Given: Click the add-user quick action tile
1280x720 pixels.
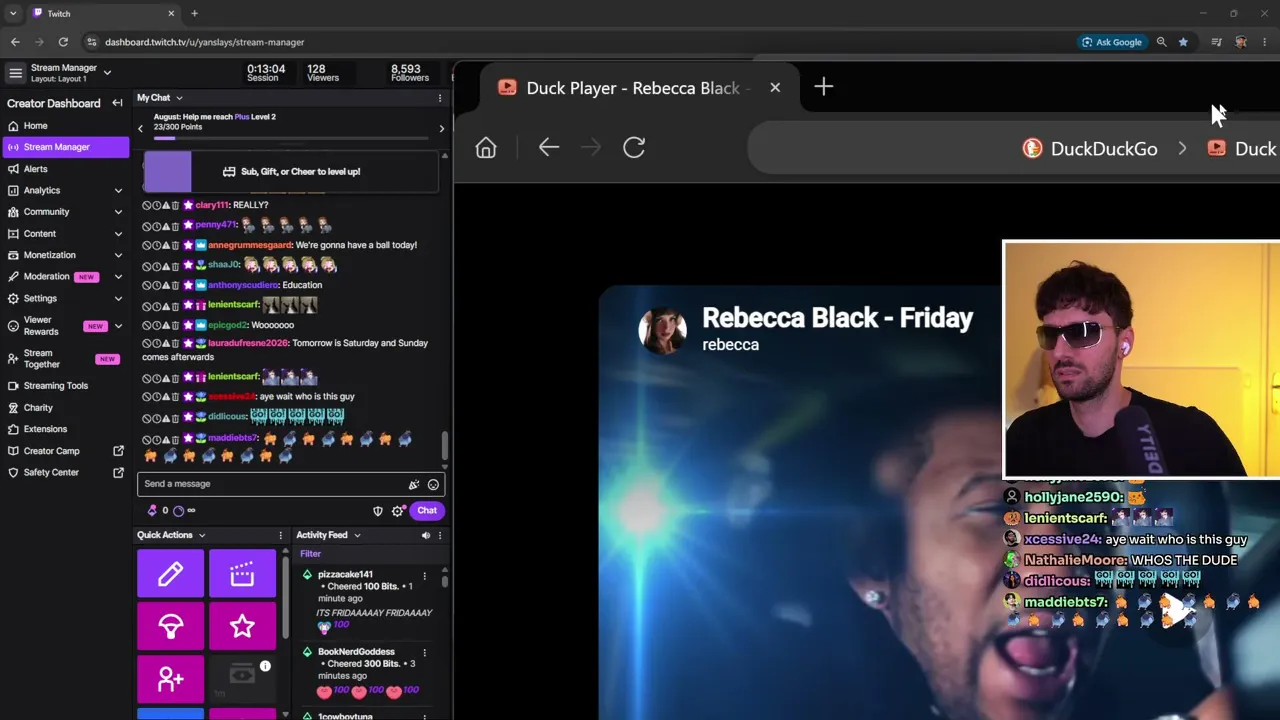Looking at the screenshot, I should click(x=171, y=680).
